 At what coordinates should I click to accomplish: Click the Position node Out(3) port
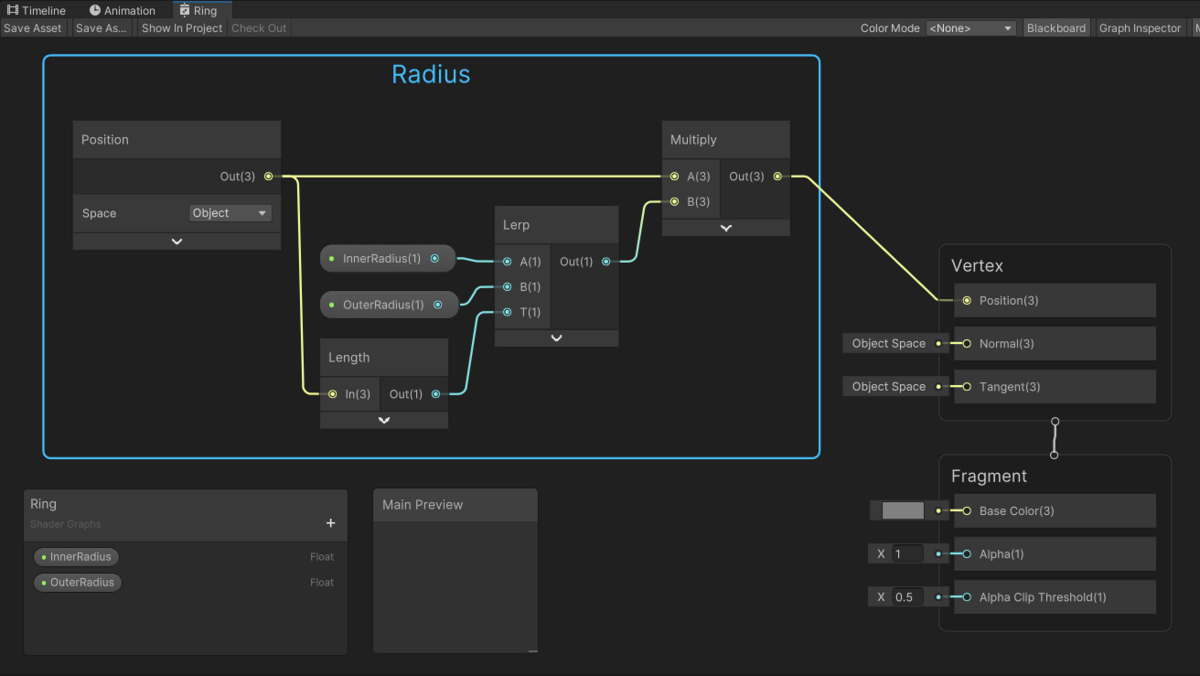click(x=268, y=176)
